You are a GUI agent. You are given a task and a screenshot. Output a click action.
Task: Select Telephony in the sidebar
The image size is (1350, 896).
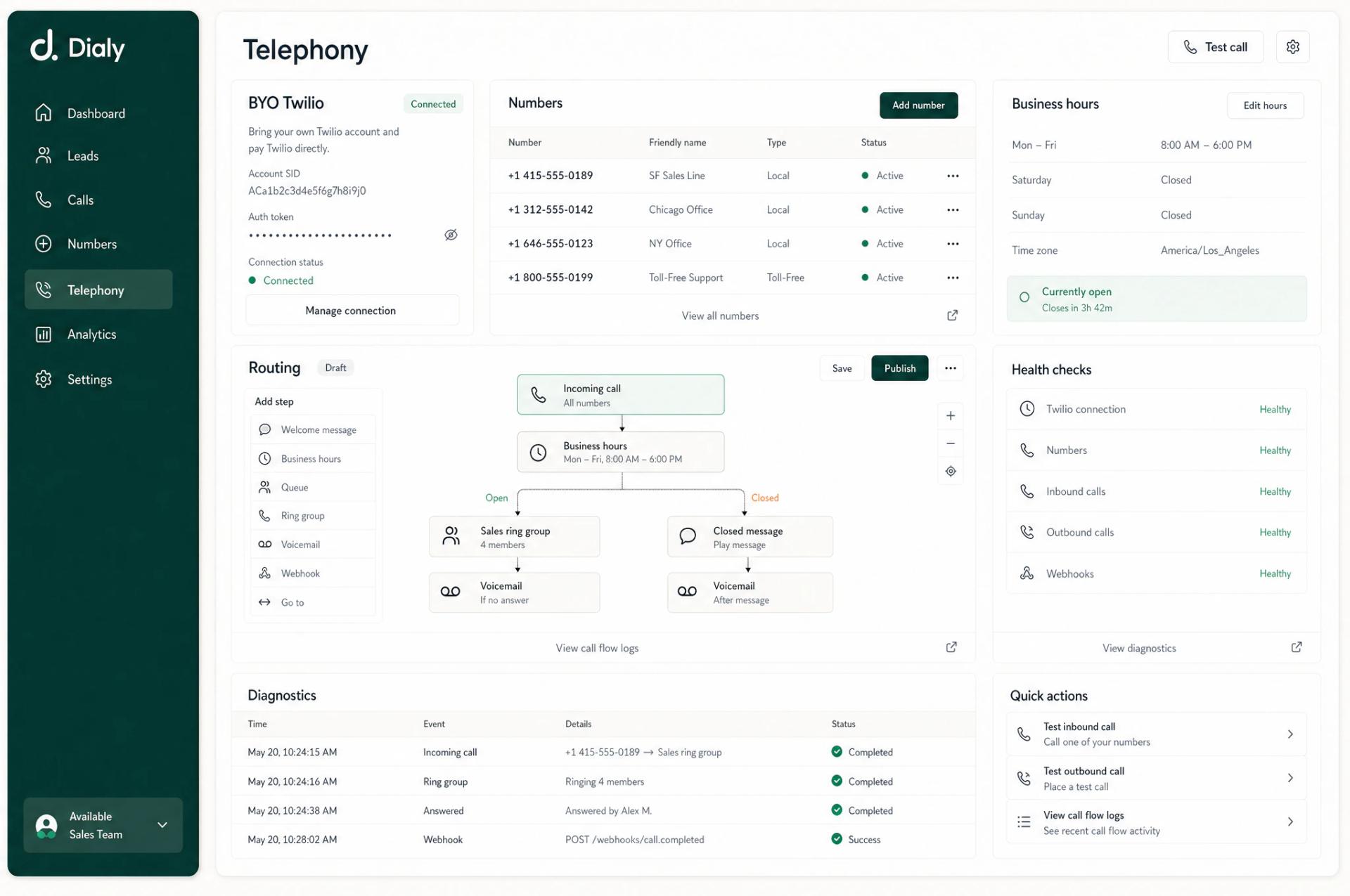pyautogui.click(x=95, y=290)
